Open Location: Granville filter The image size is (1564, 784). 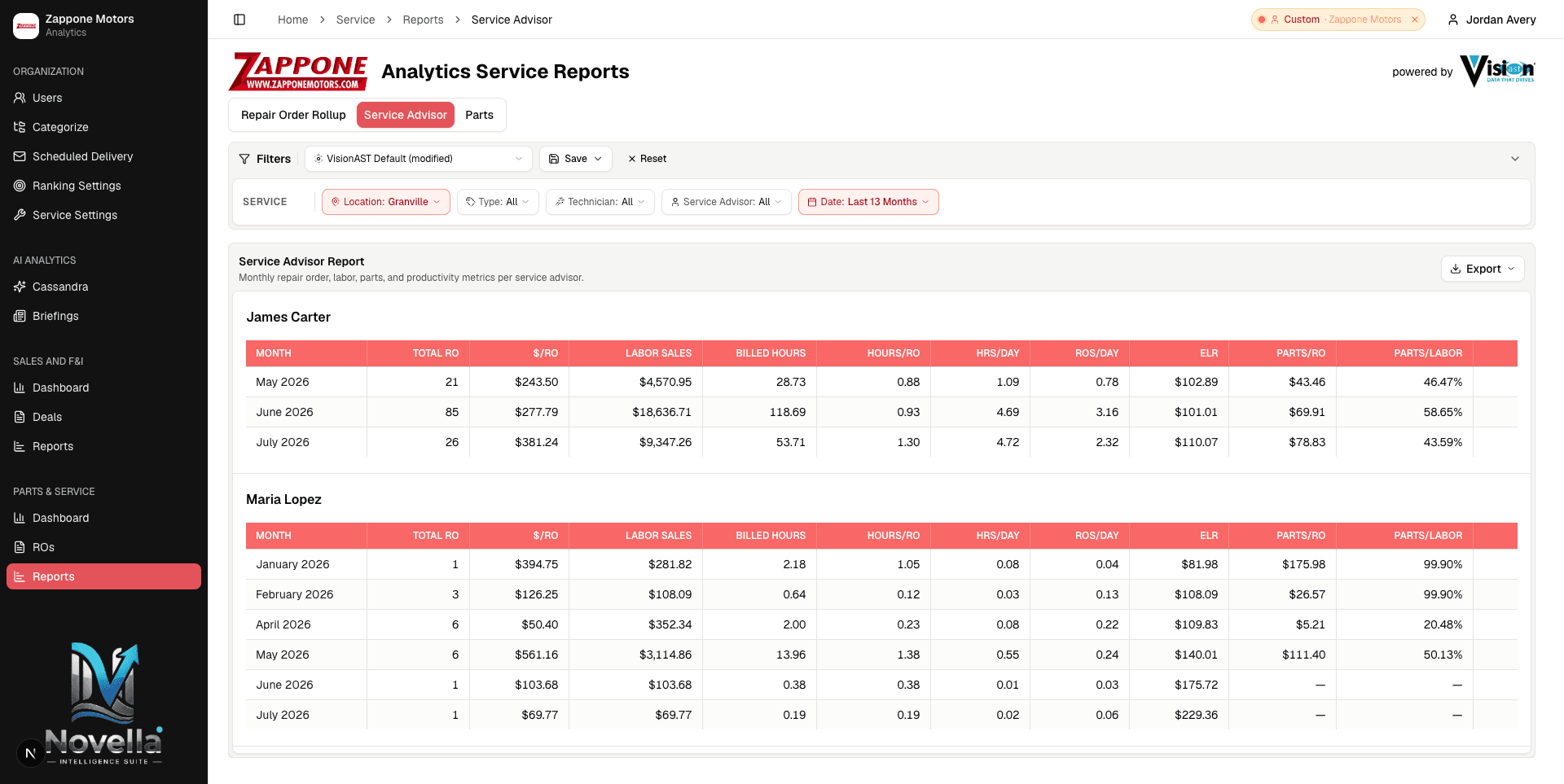click(x=386, y=202)
